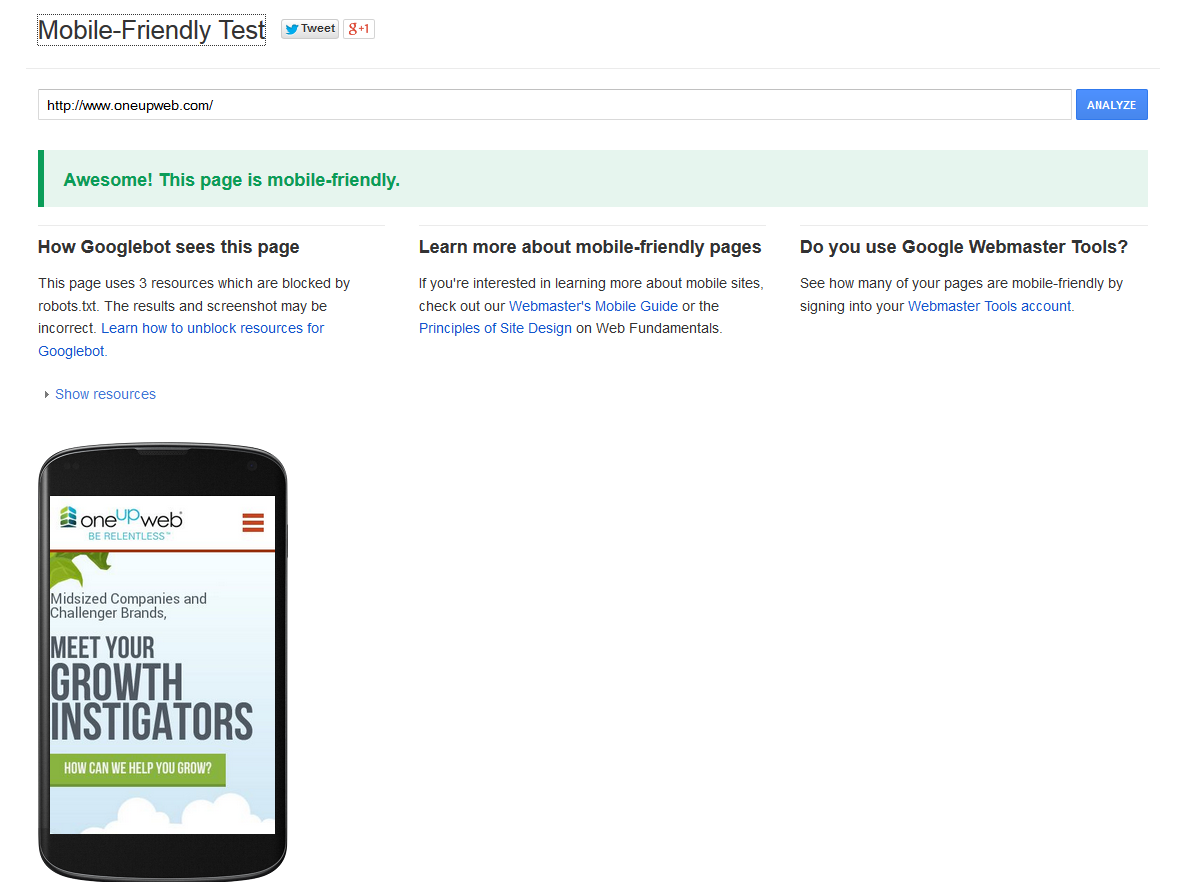Open 'Learn how to unblock resources for Googlebot' link
This screenshot has width=1198, height=882.
tap(181, 339)
